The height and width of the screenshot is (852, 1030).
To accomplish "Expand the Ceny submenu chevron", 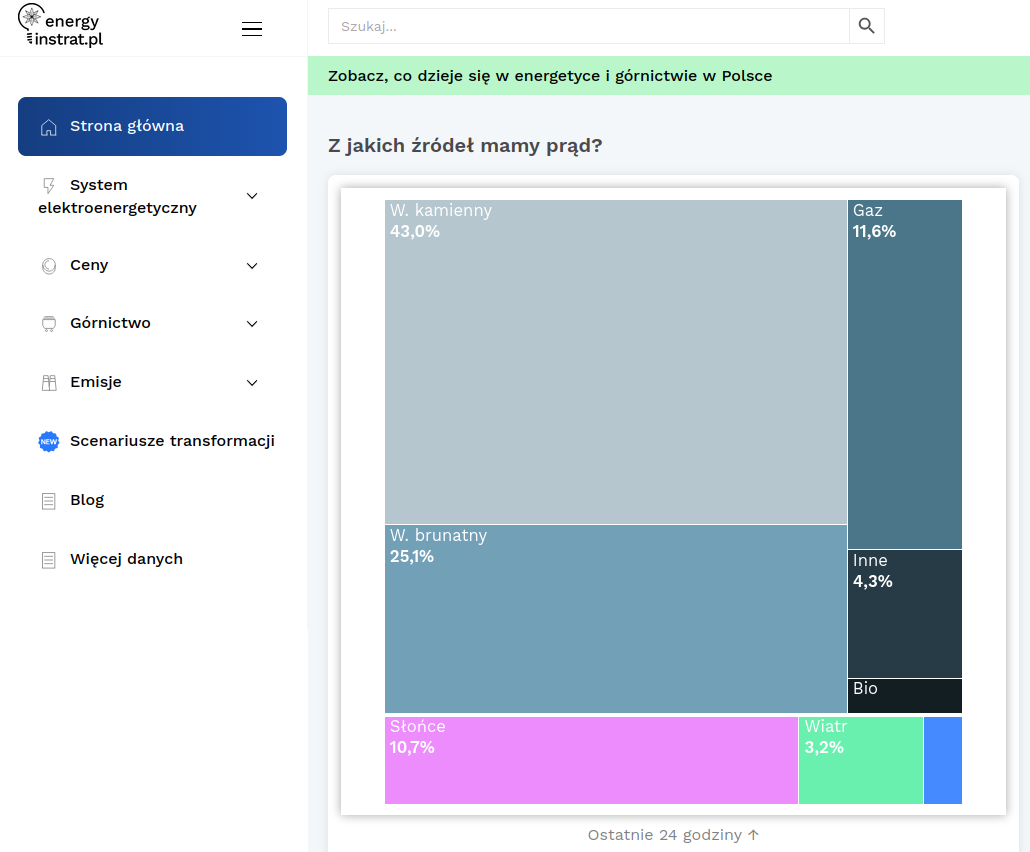I will pyautogui.click(x=252, y=265).
